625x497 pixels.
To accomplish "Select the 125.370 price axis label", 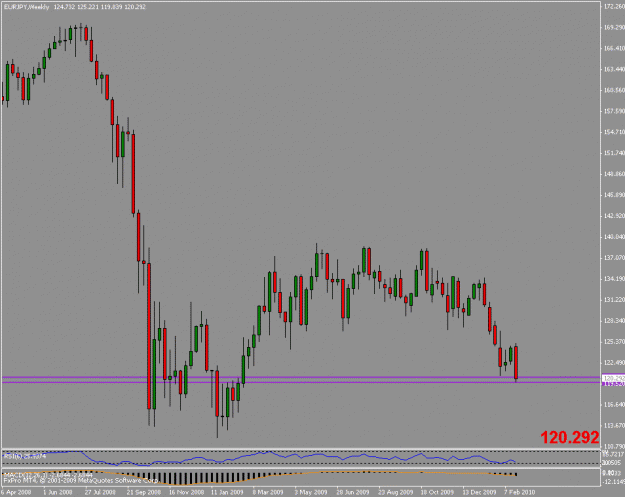I will click(x=614, y=342).
